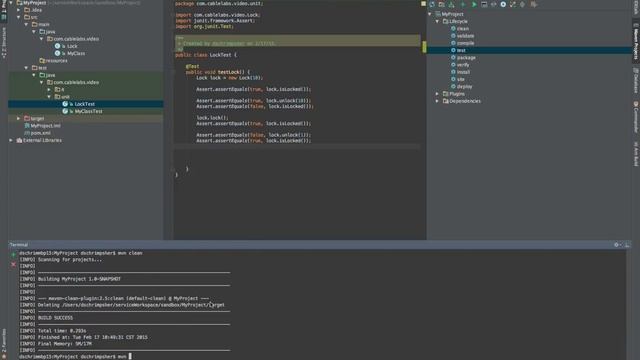Select the package lifecycle goal

point(466,58)
